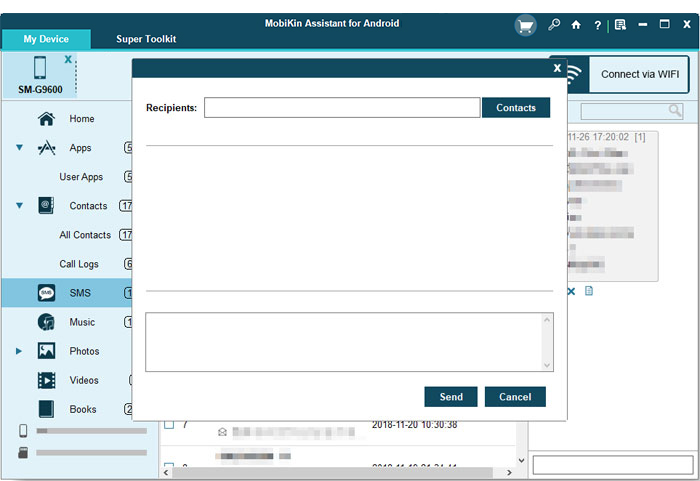Click the SMS speech bubble icon
The width and height of the screenshot is (700, 481).
coord(46,293)
